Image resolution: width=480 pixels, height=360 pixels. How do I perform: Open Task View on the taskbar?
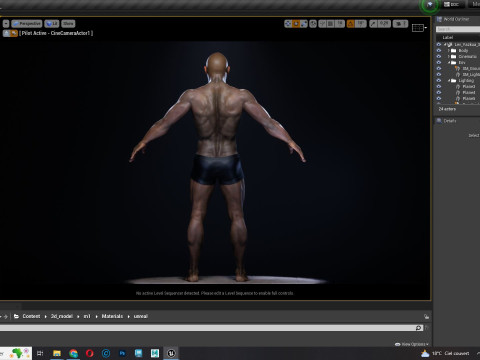click(x=40, y=353)
